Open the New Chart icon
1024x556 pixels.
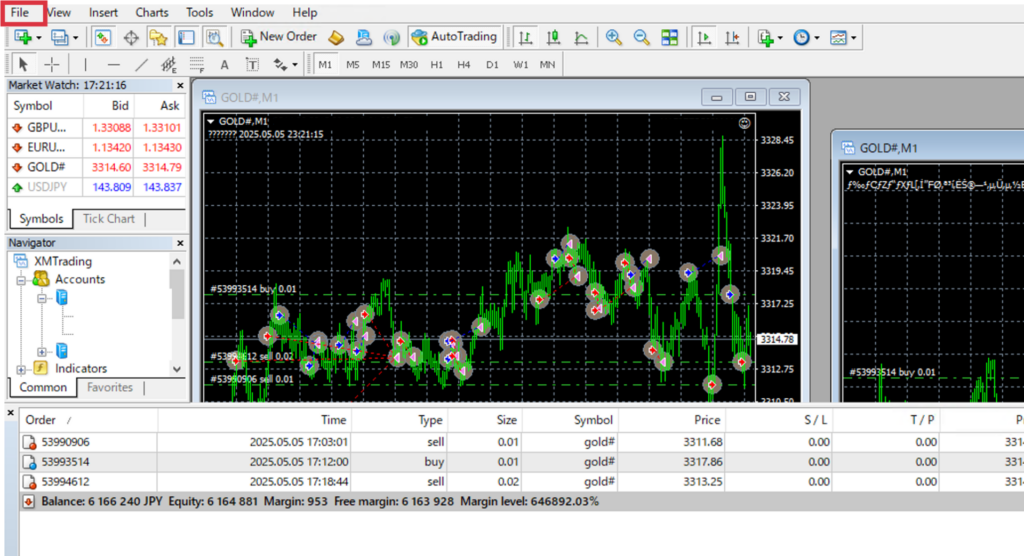point(23,37)
